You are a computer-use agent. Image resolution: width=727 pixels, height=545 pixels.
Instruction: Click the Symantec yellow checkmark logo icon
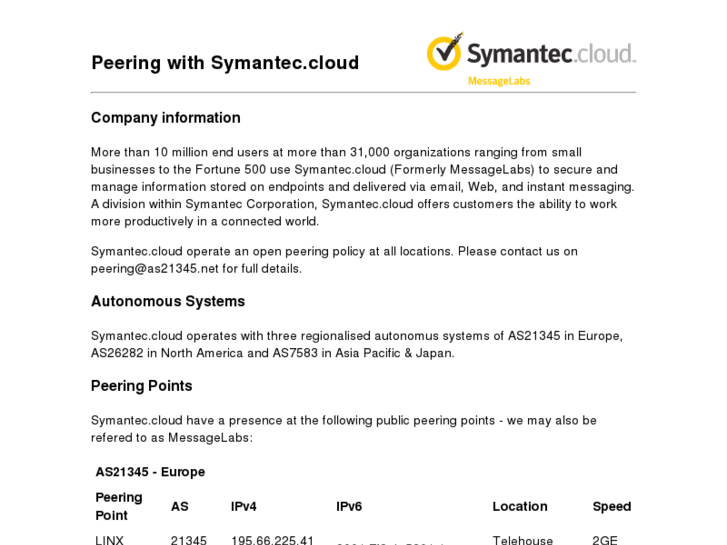[445, 52]
